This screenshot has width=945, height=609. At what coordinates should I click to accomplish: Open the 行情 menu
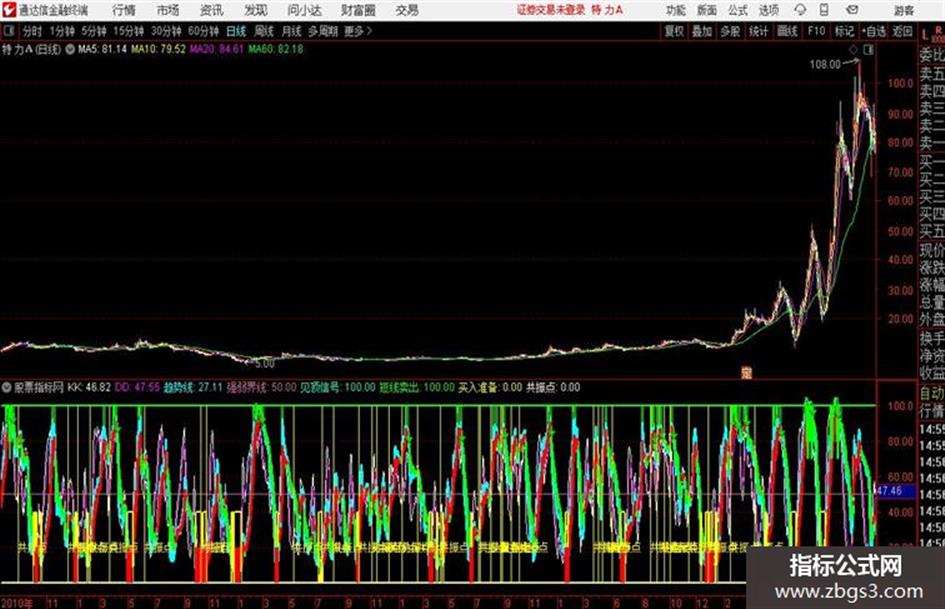click(124, 10)
